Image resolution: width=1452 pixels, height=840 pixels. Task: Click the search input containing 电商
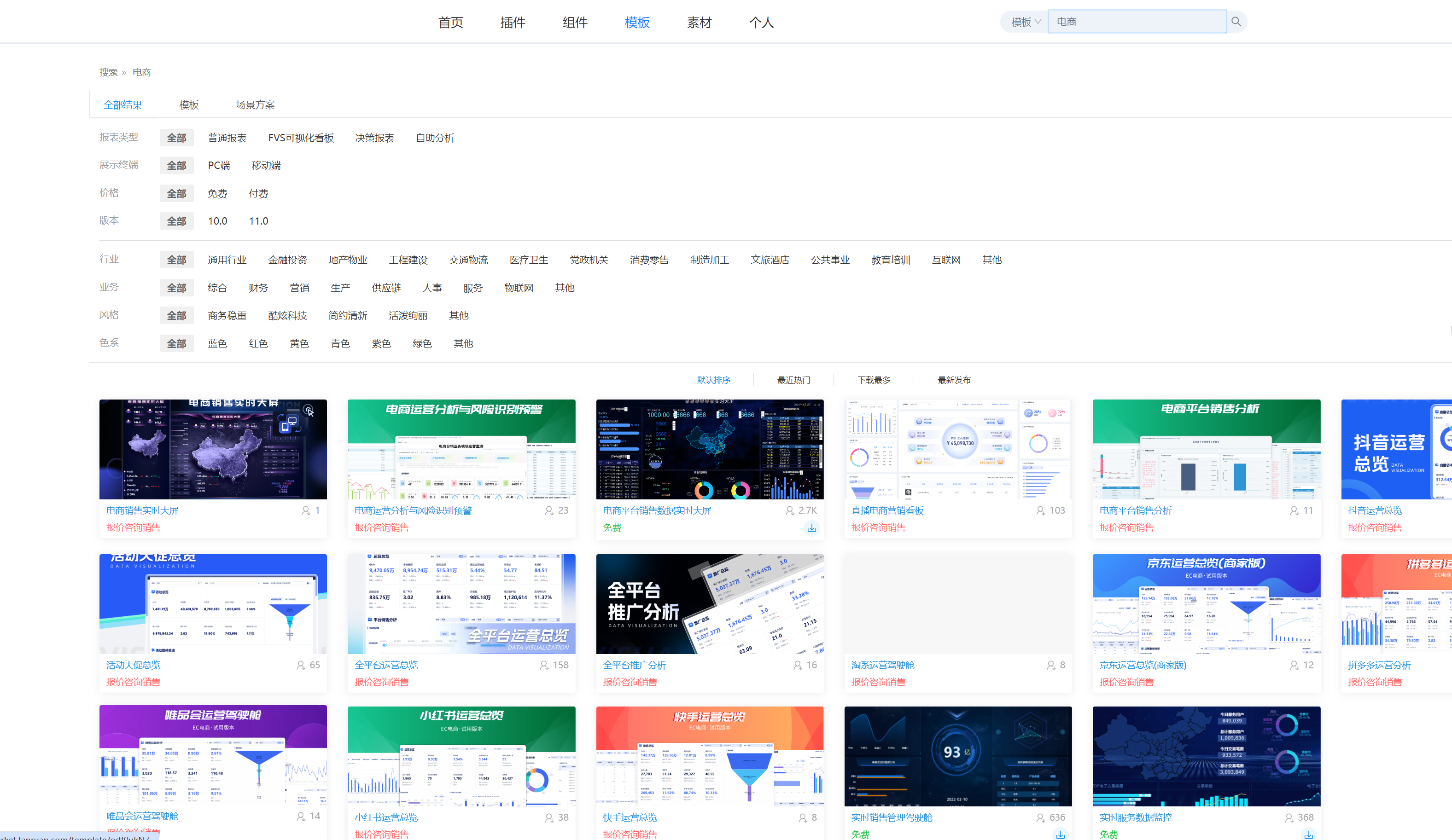click(x=1137, y=22)
